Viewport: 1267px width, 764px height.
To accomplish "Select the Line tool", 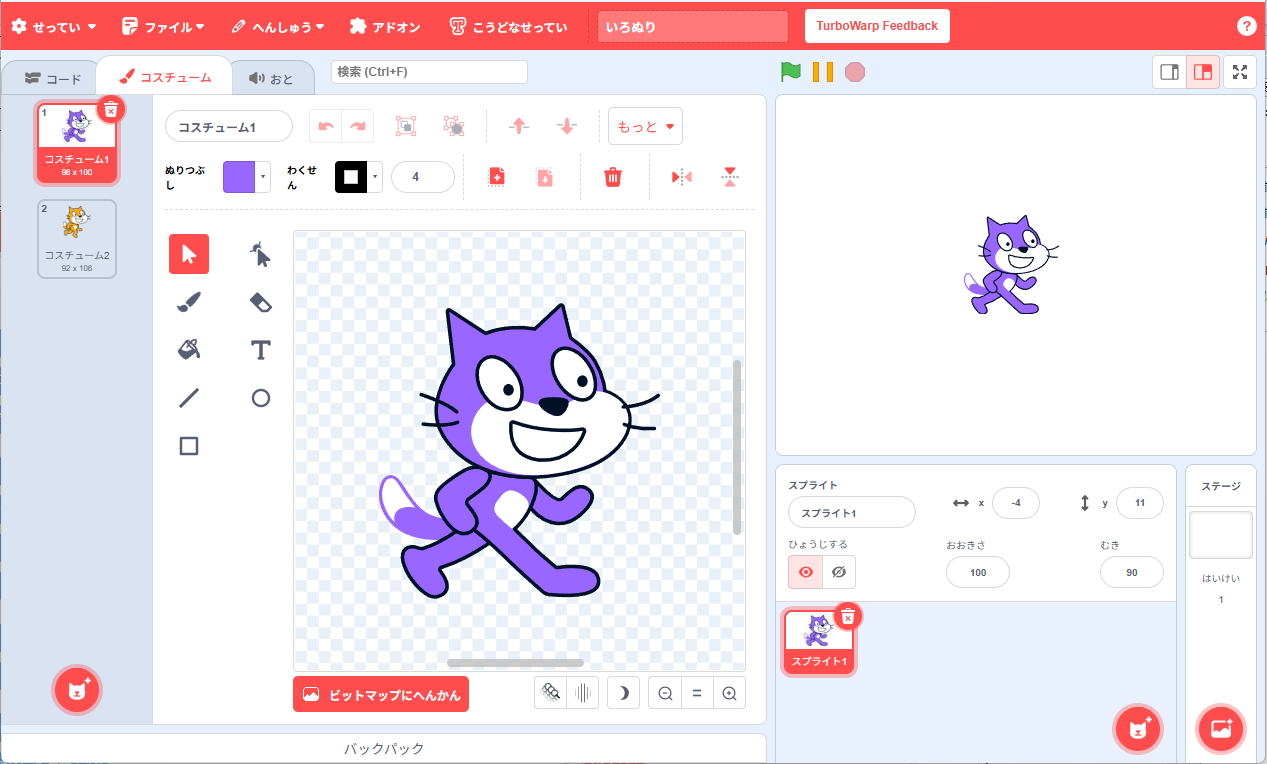I will [x=189, y=398].
